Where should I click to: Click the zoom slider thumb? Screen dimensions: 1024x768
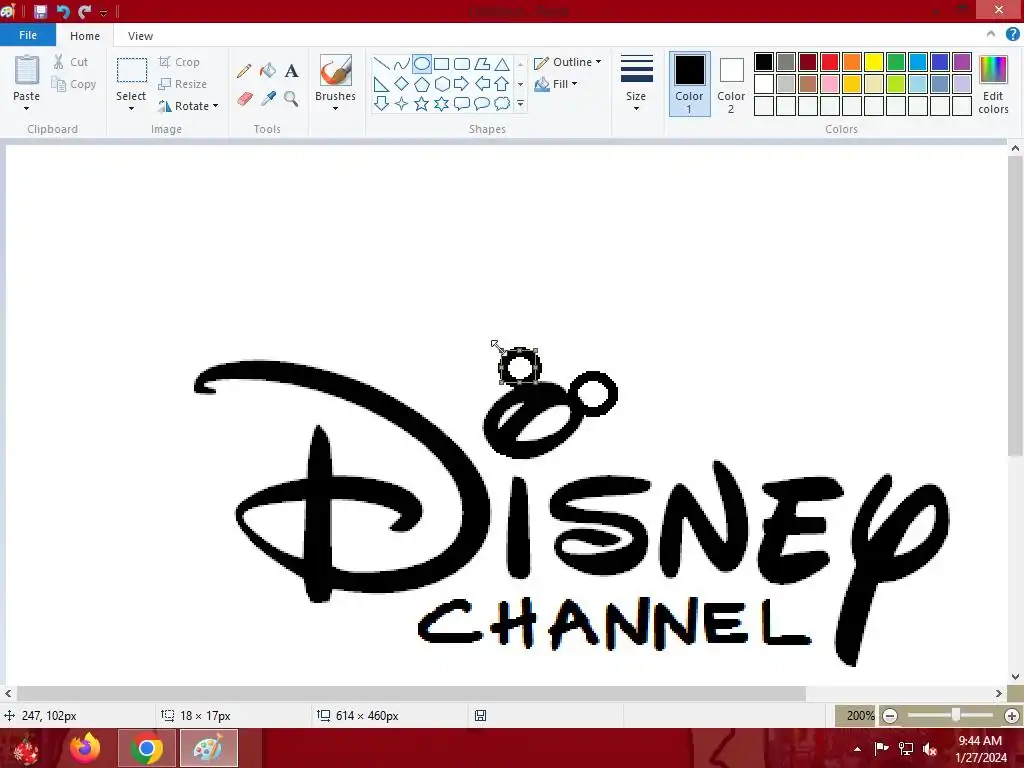pos(956,715)
